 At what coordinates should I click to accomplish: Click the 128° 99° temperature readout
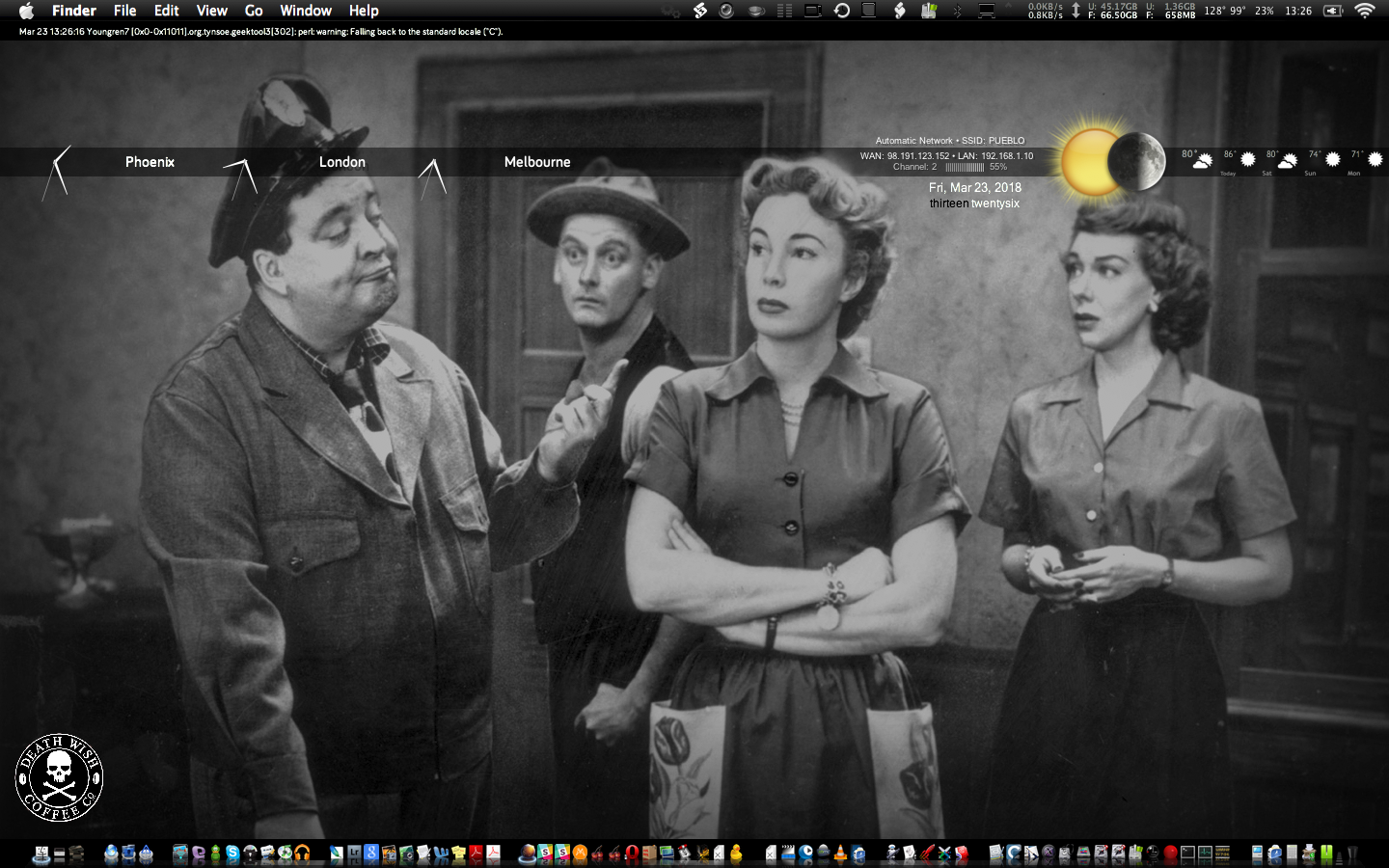pos(1225,11)
